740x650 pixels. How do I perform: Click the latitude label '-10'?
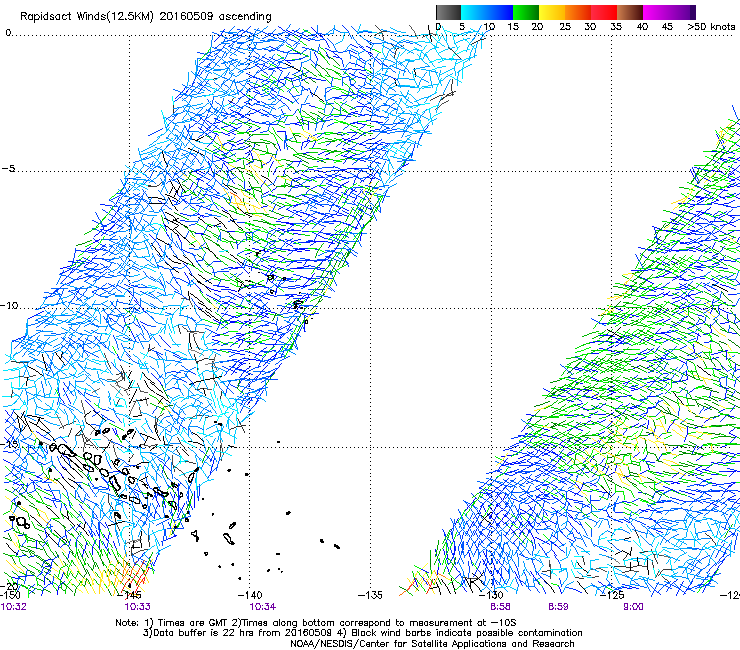pos(9,305)
